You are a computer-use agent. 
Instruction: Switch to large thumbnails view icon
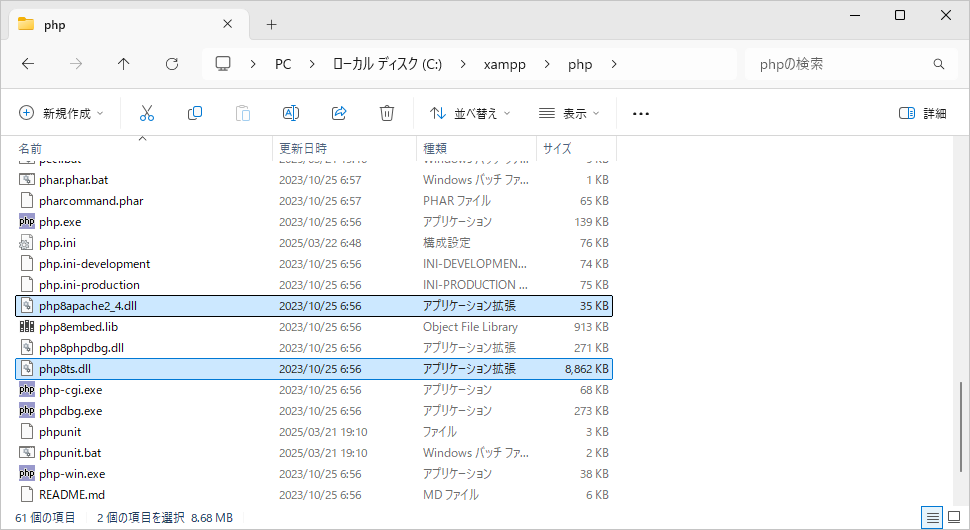click(955, 518)
